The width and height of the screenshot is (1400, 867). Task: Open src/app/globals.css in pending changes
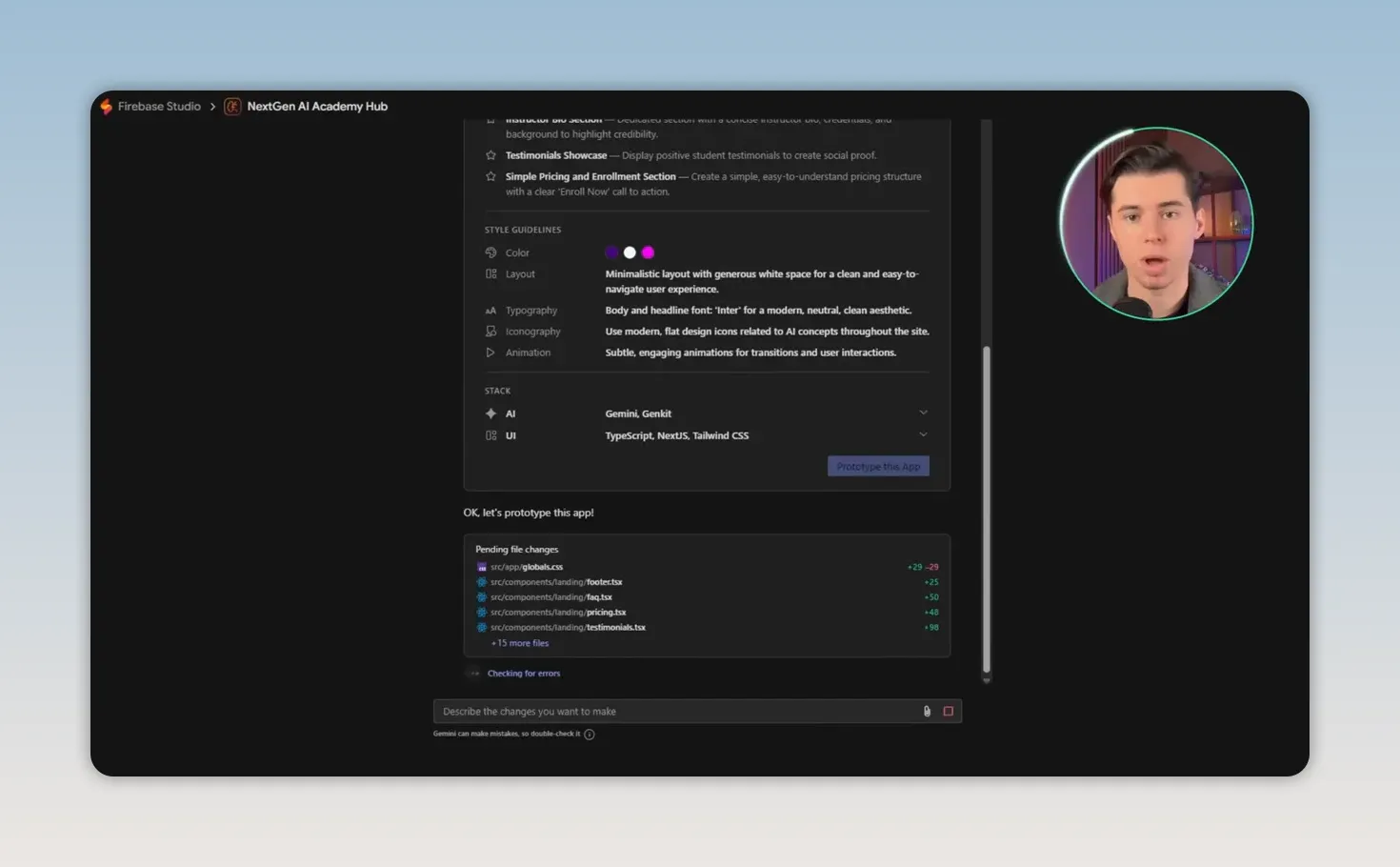(527, 567)
